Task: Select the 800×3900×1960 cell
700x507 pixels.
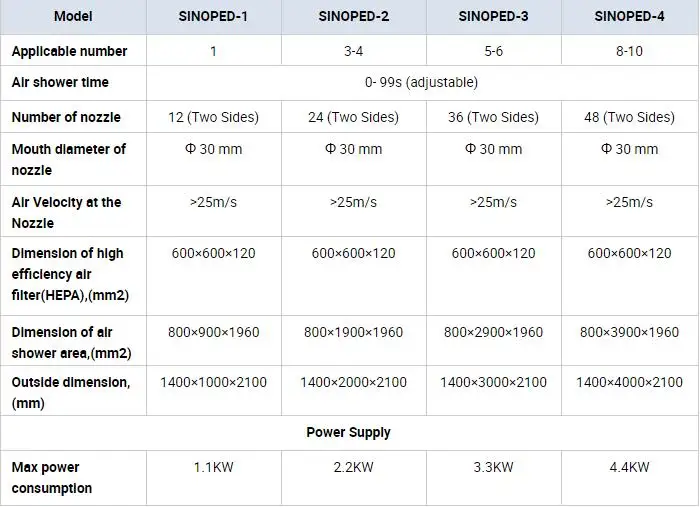Action: pyautogui.click(x=629, y=332)
